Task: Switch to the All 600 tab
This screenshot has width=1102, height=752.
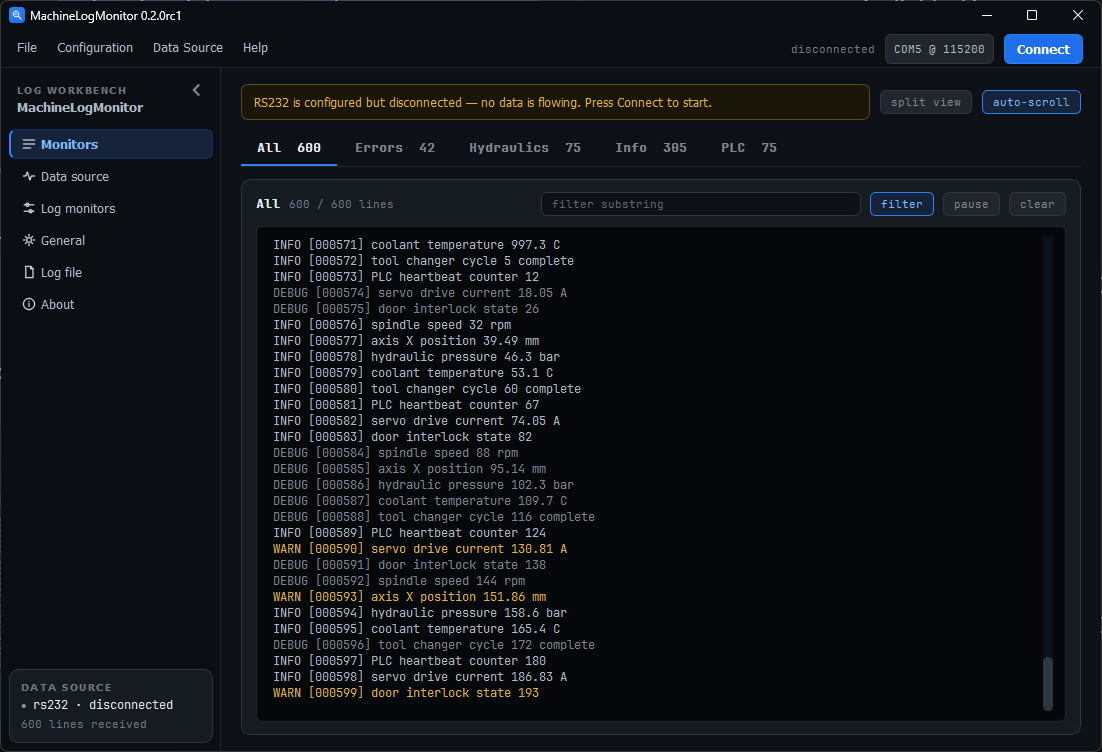Action: point(289,148)
